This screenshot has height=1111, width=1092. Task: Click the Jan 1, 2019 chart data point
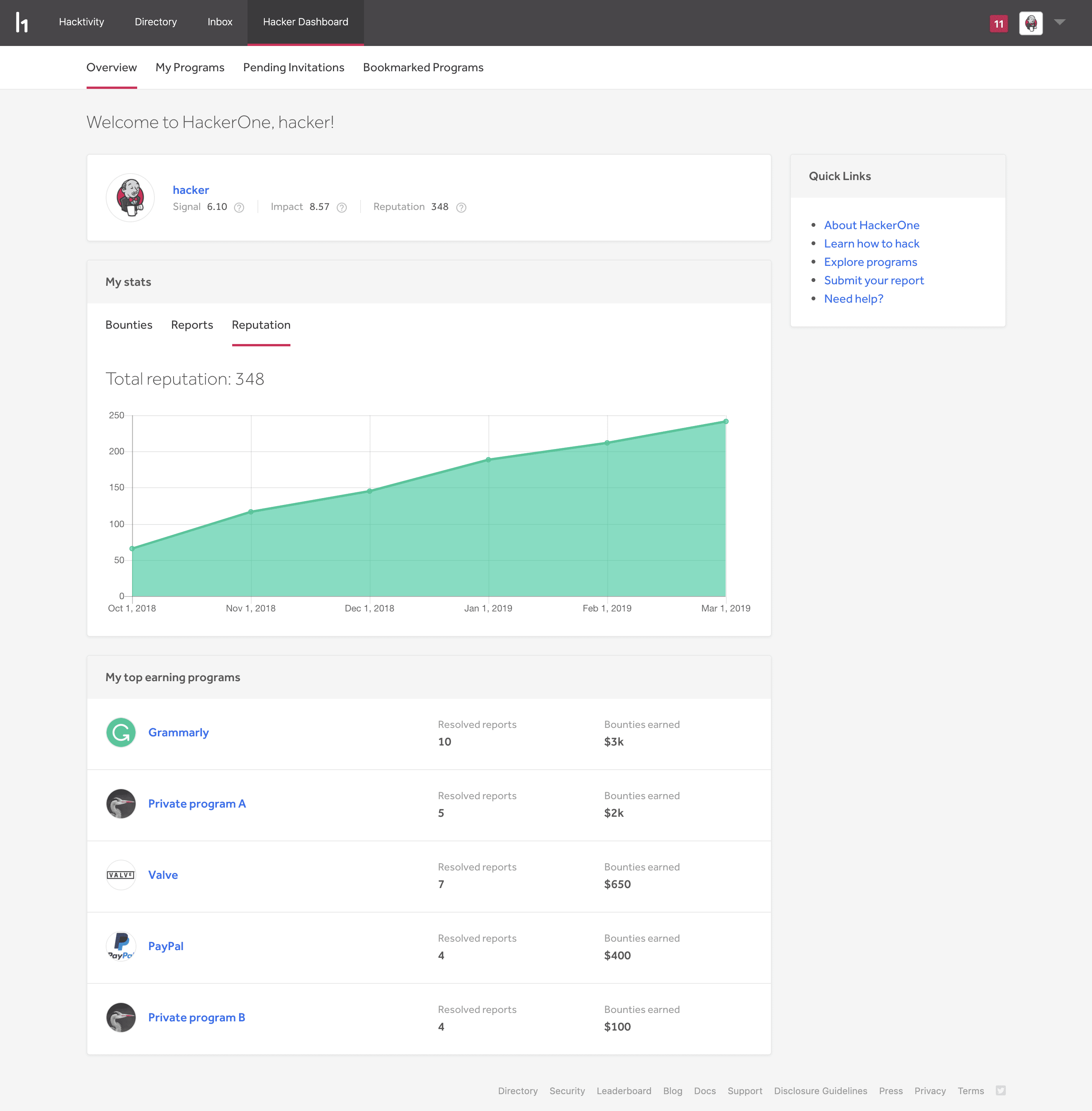point(489,459)
